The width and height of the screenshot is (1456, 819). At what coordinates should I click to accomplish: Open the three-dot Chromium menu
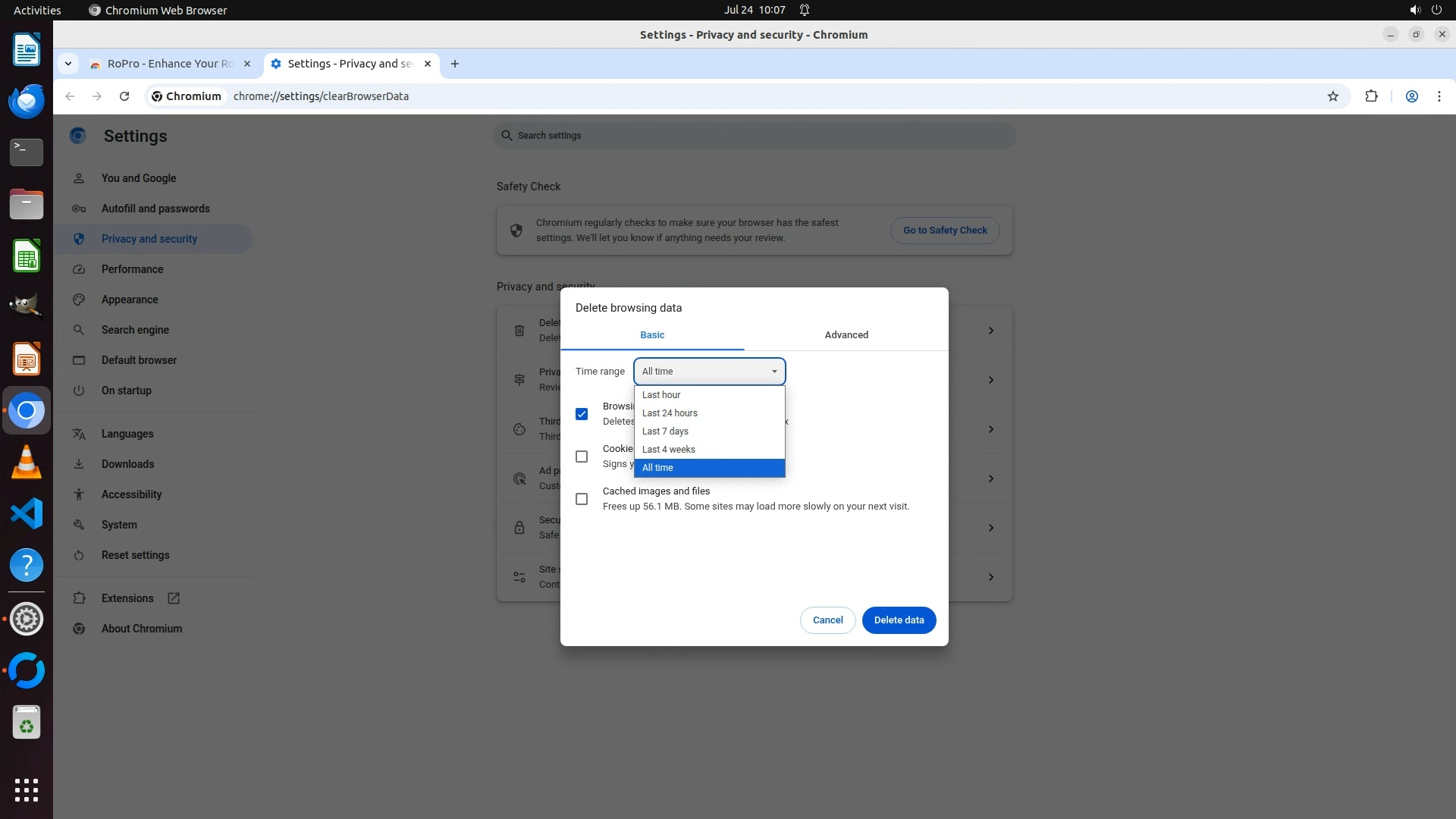tap(1439, 96)
